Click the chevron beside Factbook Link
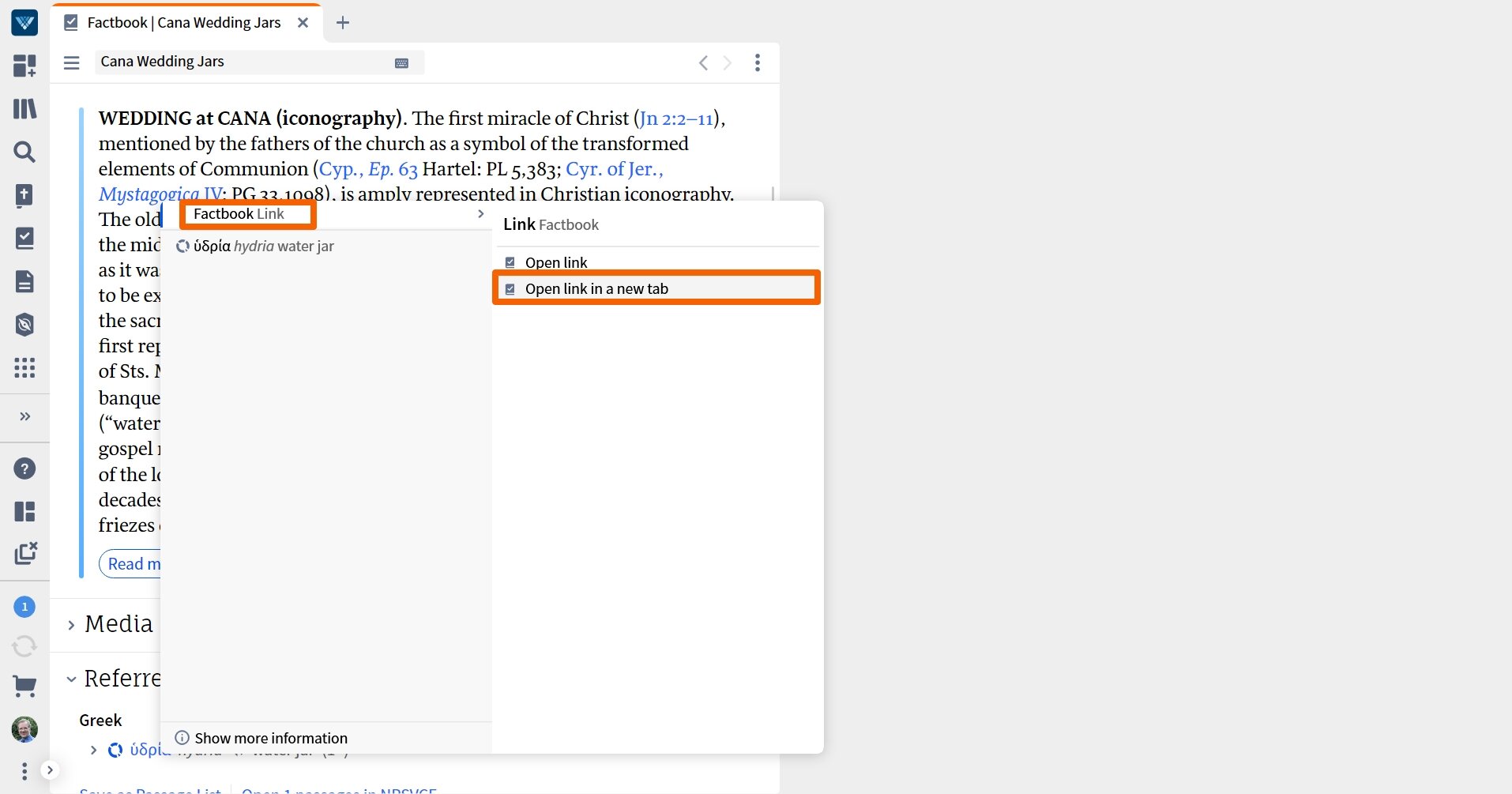 (x=480, y=214)
